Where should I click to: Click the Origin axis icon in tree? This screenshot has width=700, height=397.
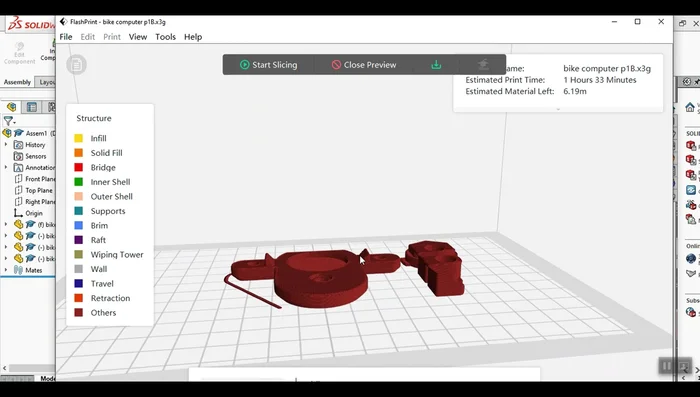18,213
